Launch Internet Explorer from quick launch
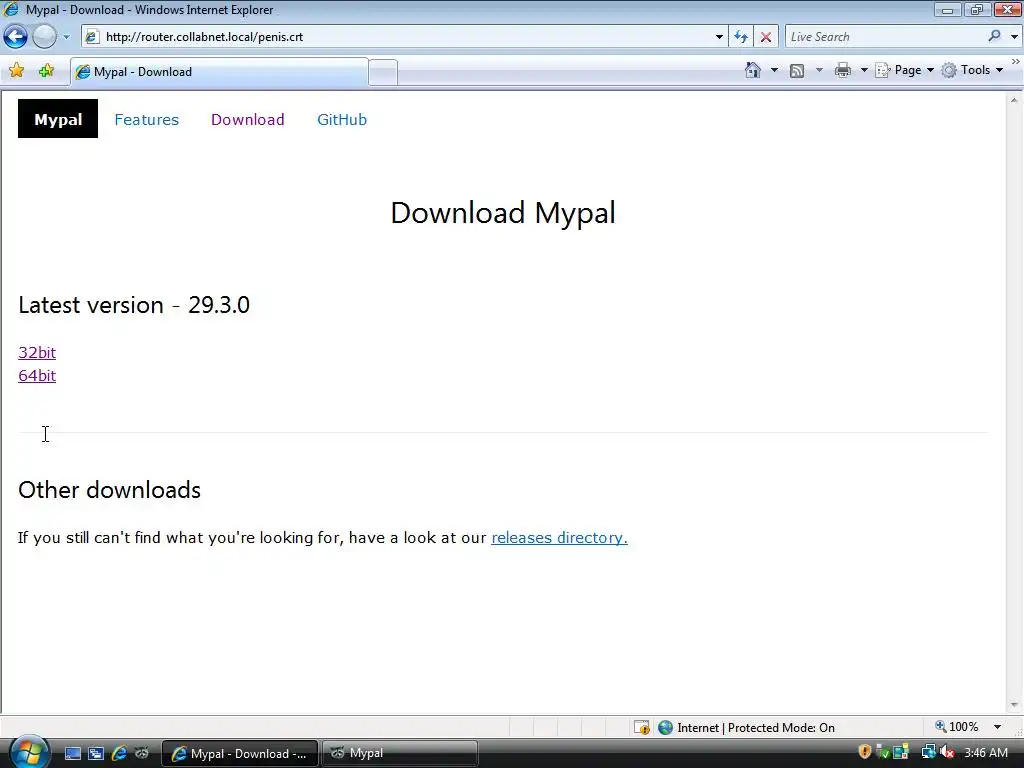This screenshot has height=768, width=1024. pos(119,754)
